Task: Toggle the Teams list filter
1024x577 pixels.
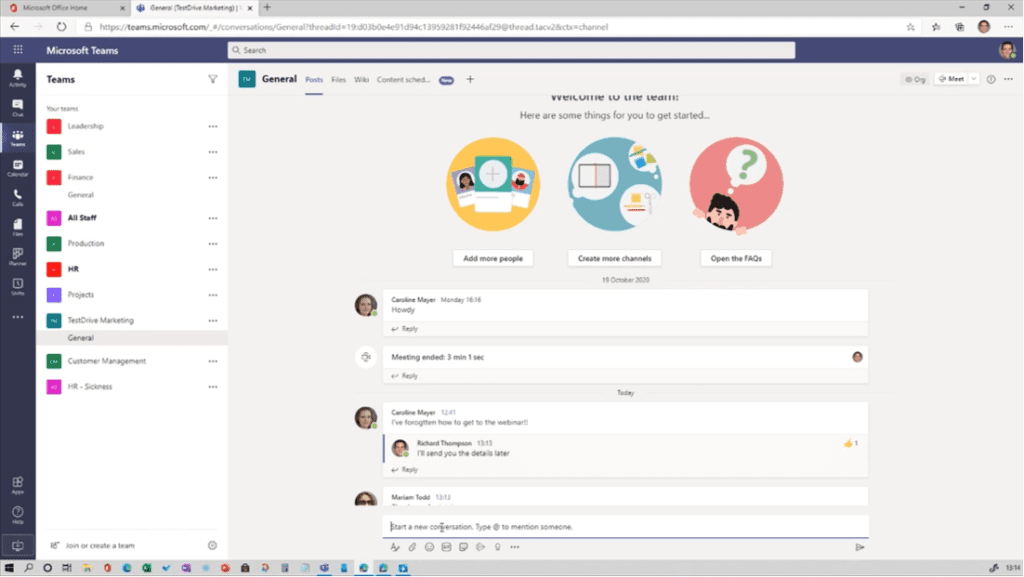Action: click(213, 79)
